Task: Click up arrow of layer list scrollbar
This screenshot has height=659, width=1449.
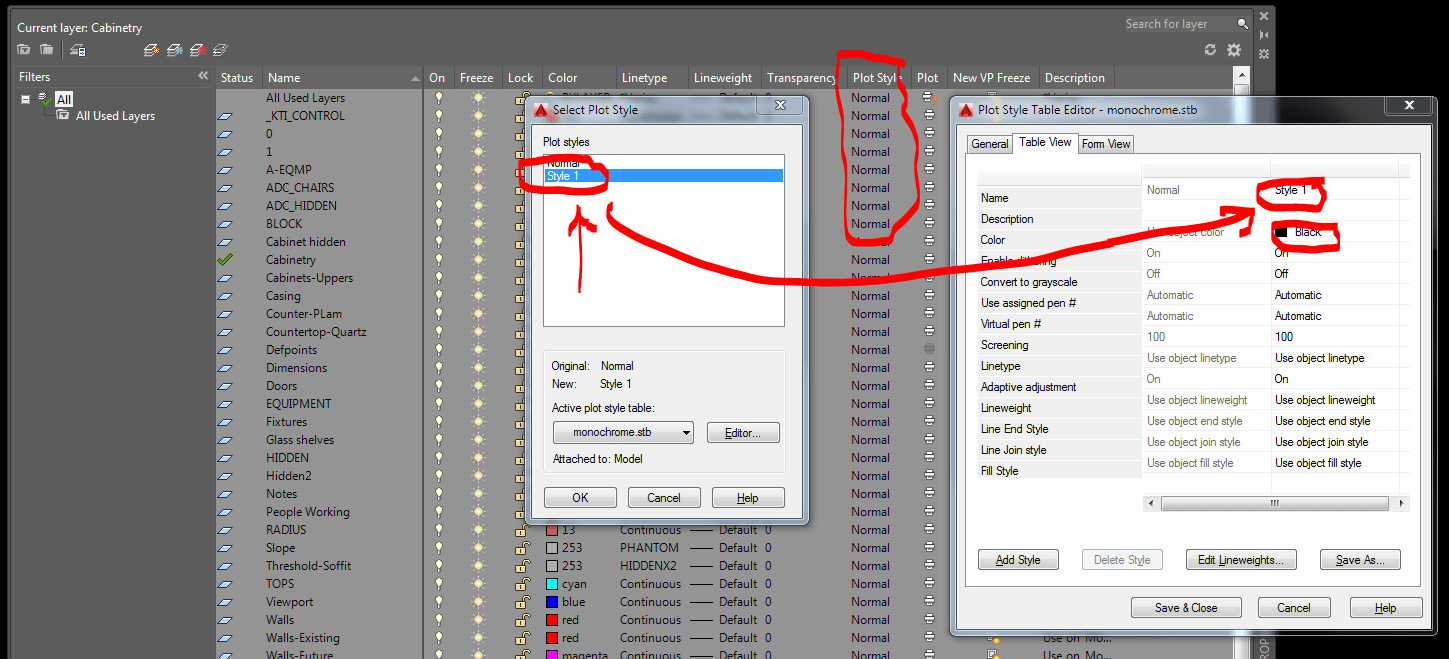Action: coord(1242,77)
